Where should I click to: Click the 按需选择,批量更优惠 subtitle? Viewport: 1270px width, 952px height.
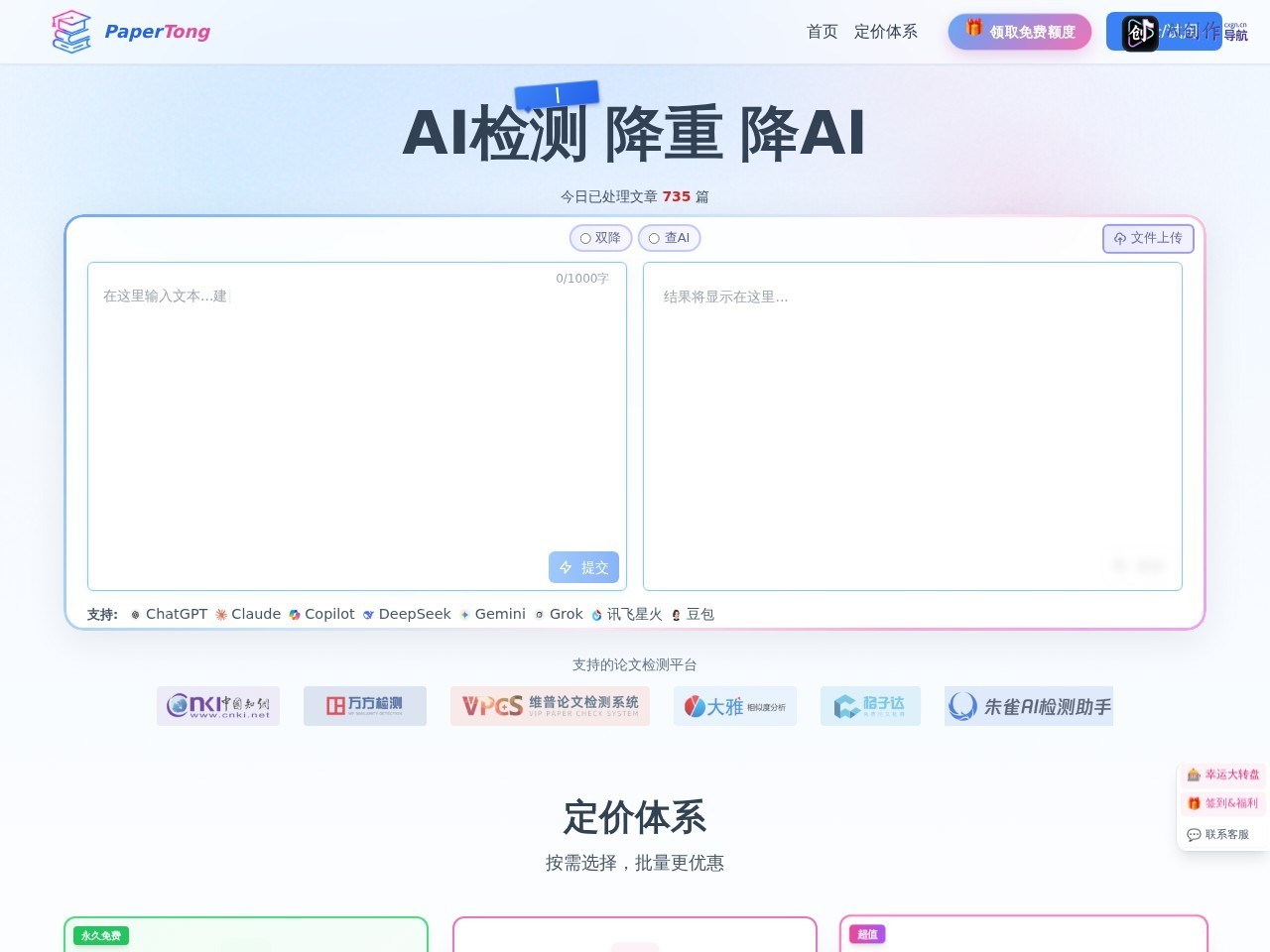coord(635,863)
